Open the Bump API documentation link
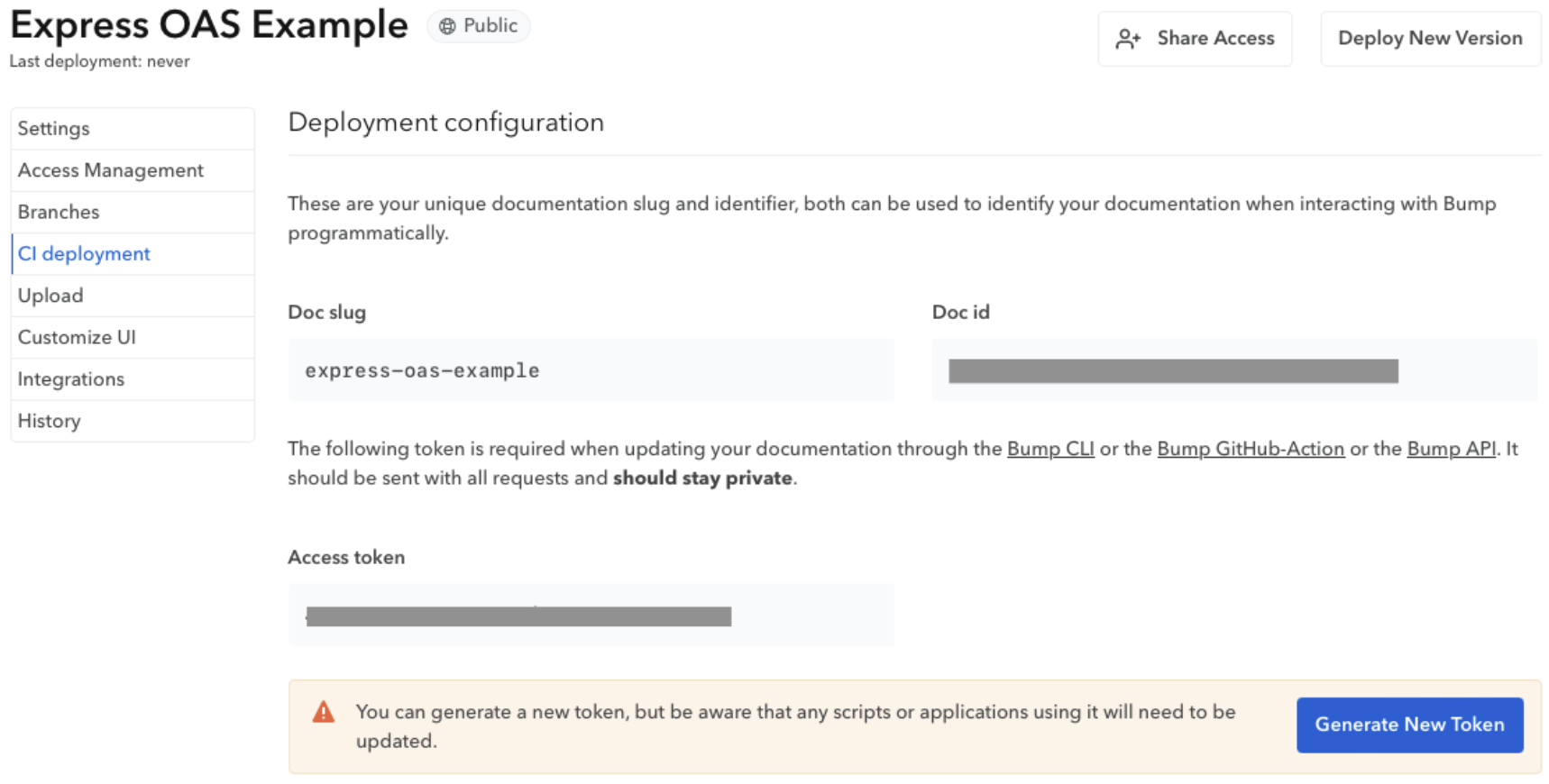The height and width of the screenshot is (784, 1549). coord(1451,448)
